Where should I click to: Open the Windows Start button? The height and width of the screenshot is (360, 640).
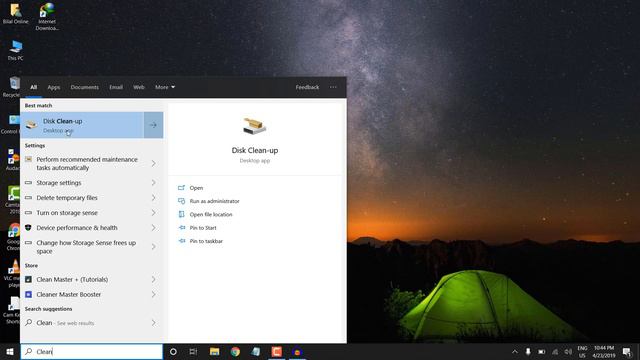[x=10, y=351]
